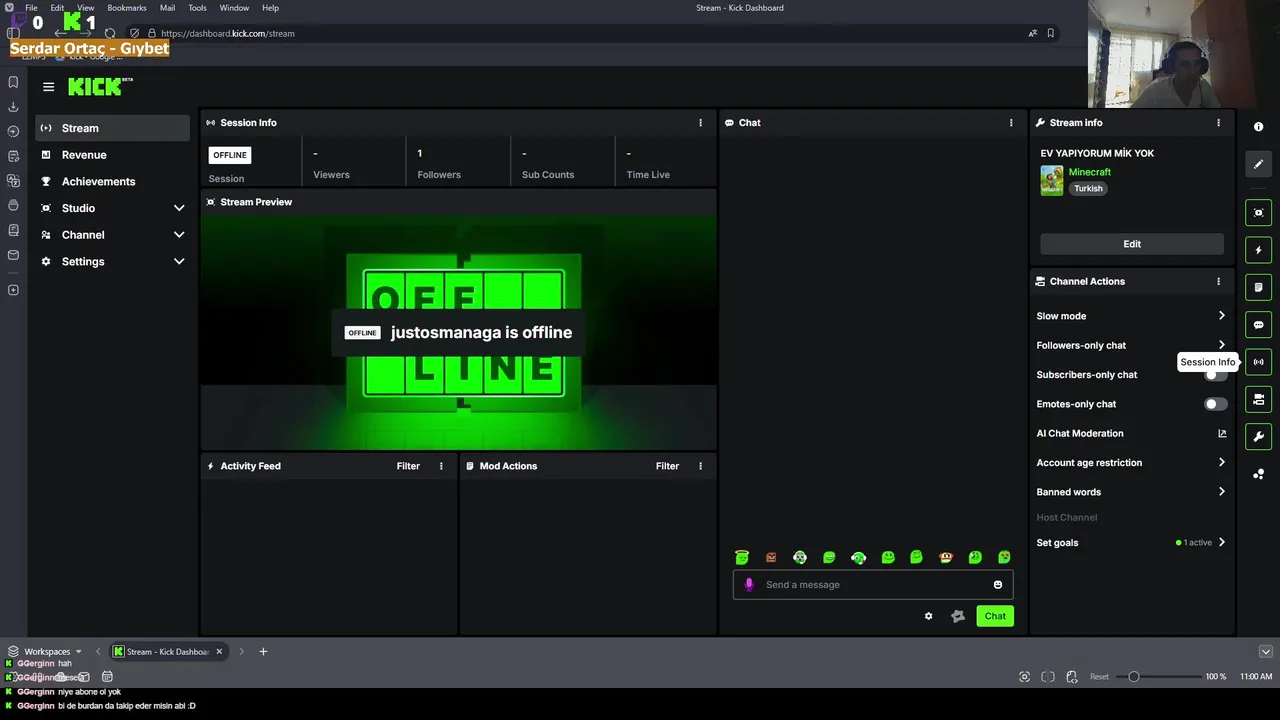Viewport: 1280px width, 720px height.
Task: Click the Send a message input field
Action: point(873,585)
